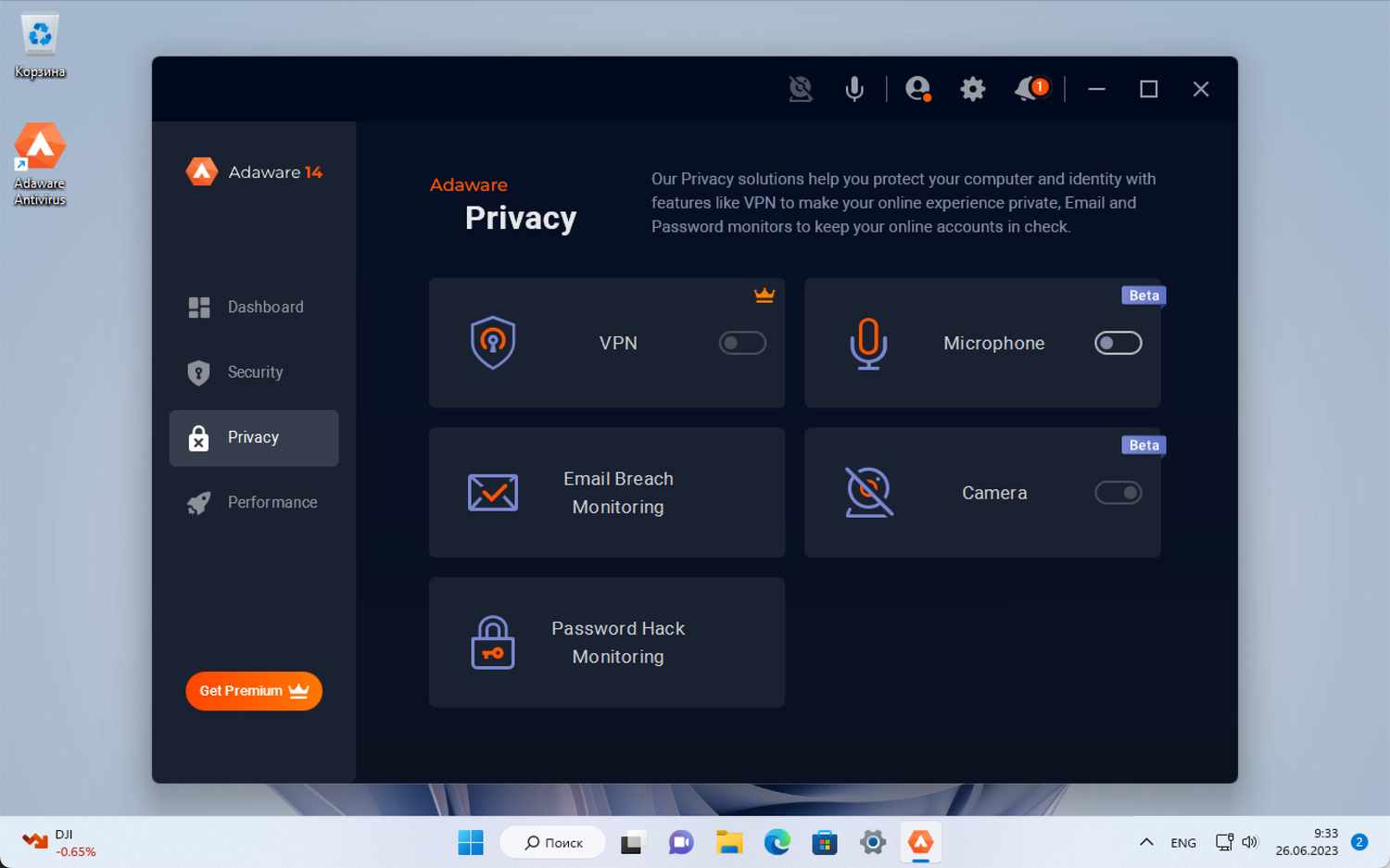Screen dimensions: 1390x868
Task: Click the Windows search box labeled Поиск
Action: [553, 842]
